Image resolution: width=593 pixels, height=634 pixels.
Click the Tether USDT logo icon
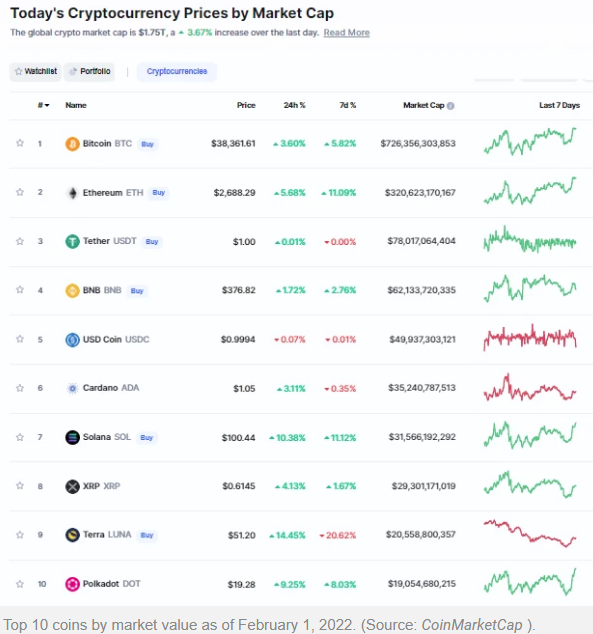[x=72, y=242]
